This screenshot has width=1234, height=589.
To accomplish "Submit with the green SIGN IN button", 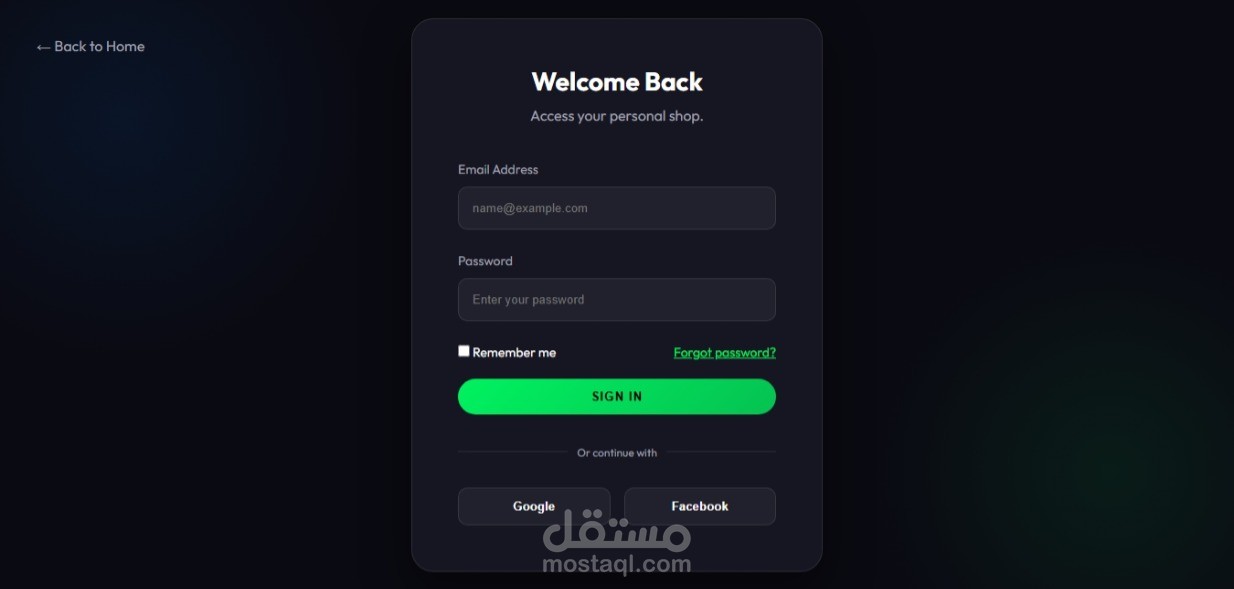I will click(617, 397).
